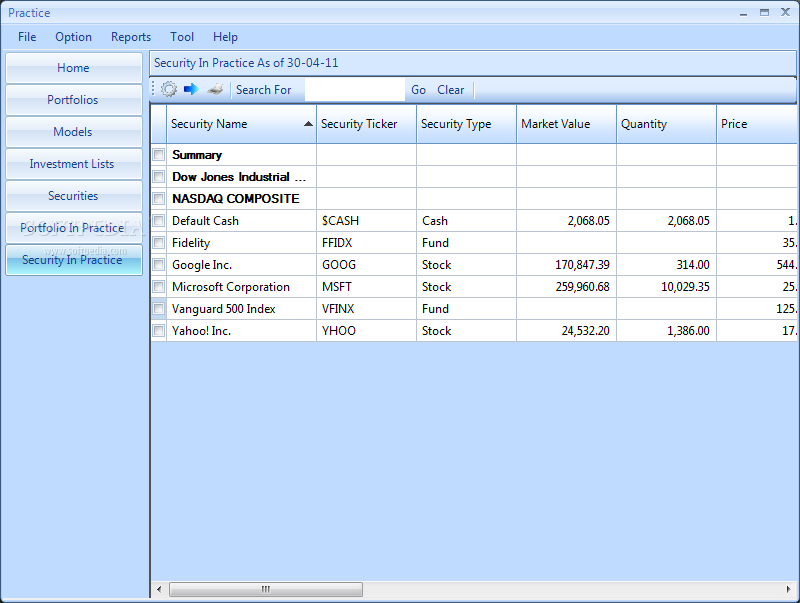
Task: Tick the Yahoo! Inc. row checkbox
Action: (x=159, y=331)
